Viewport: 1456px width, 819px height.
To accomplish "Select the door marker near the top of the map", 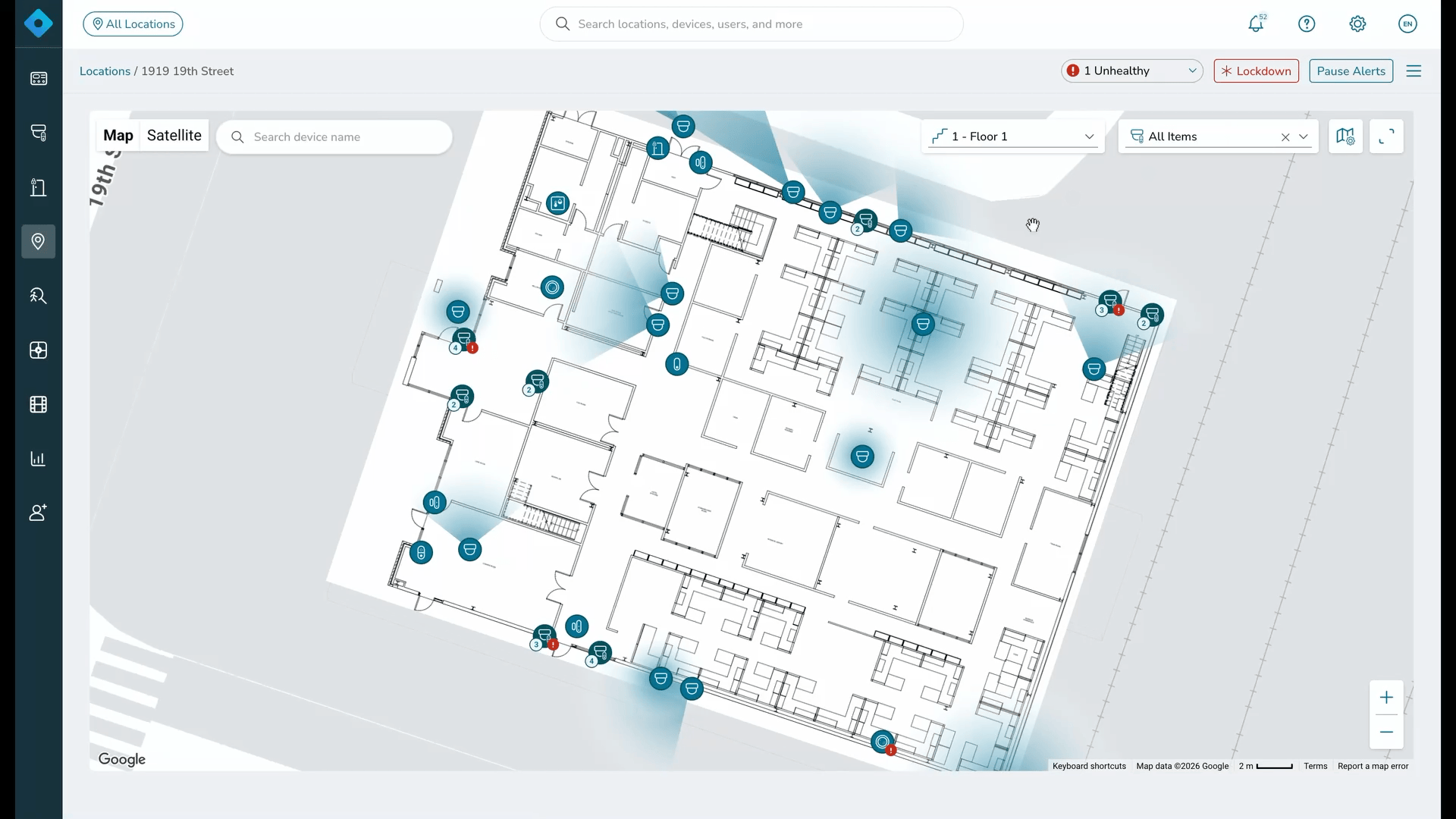I will (658, 148).
